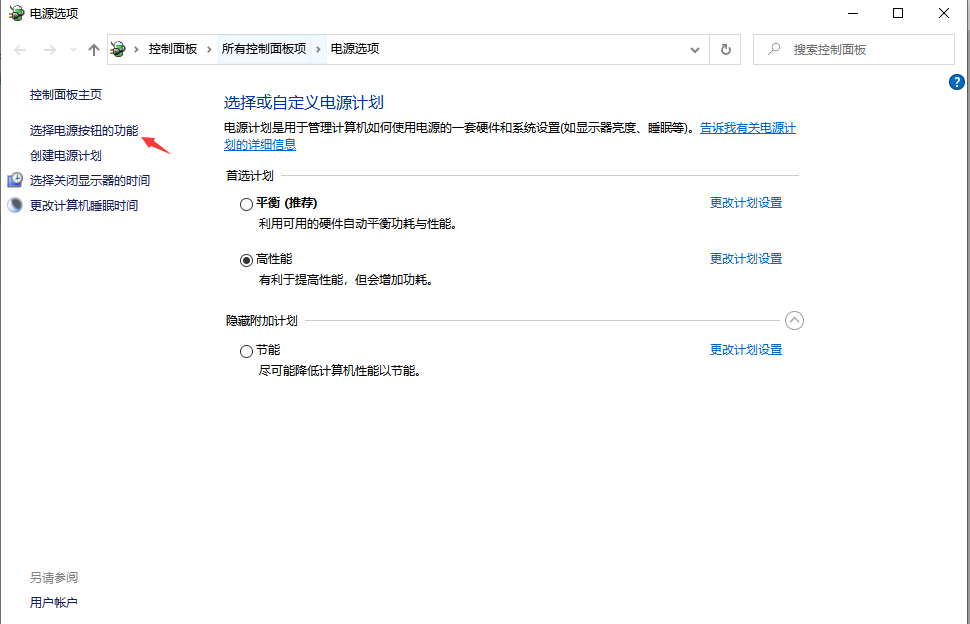
Task: Open the address bar dropdown arrow
Action: 695,48
